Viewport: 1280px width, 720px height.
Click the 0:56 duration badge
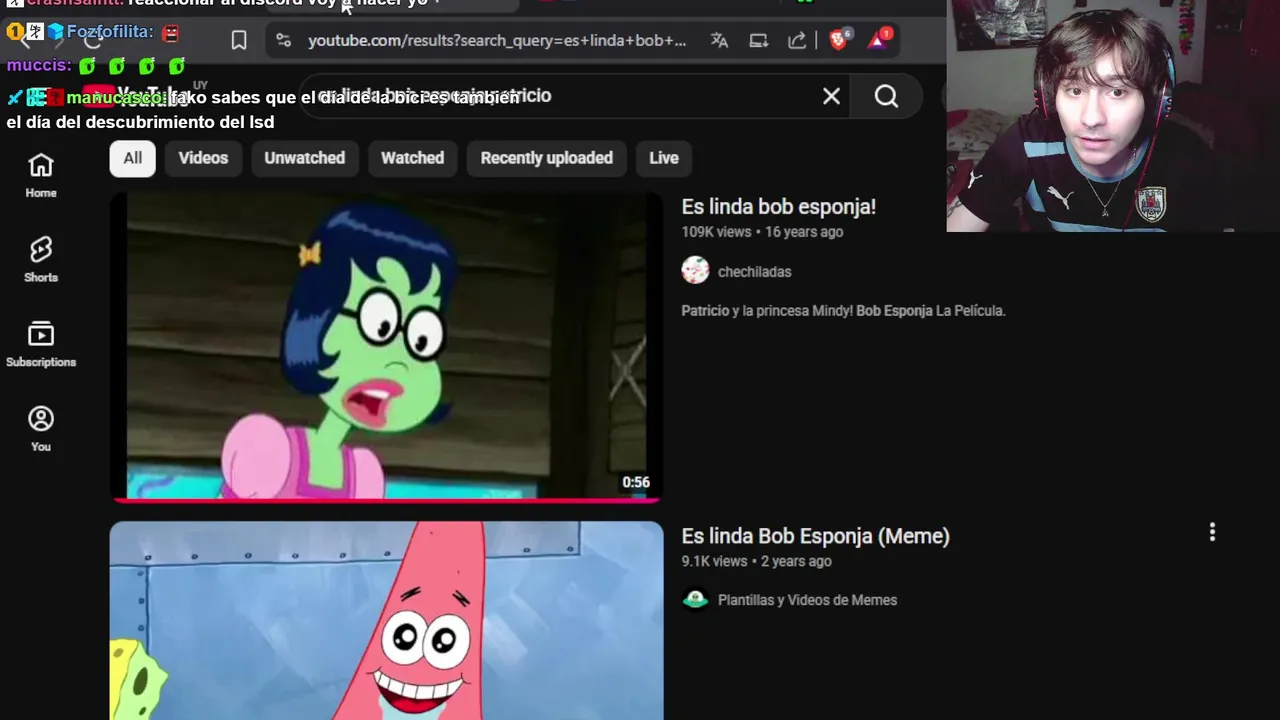[636, 482]
